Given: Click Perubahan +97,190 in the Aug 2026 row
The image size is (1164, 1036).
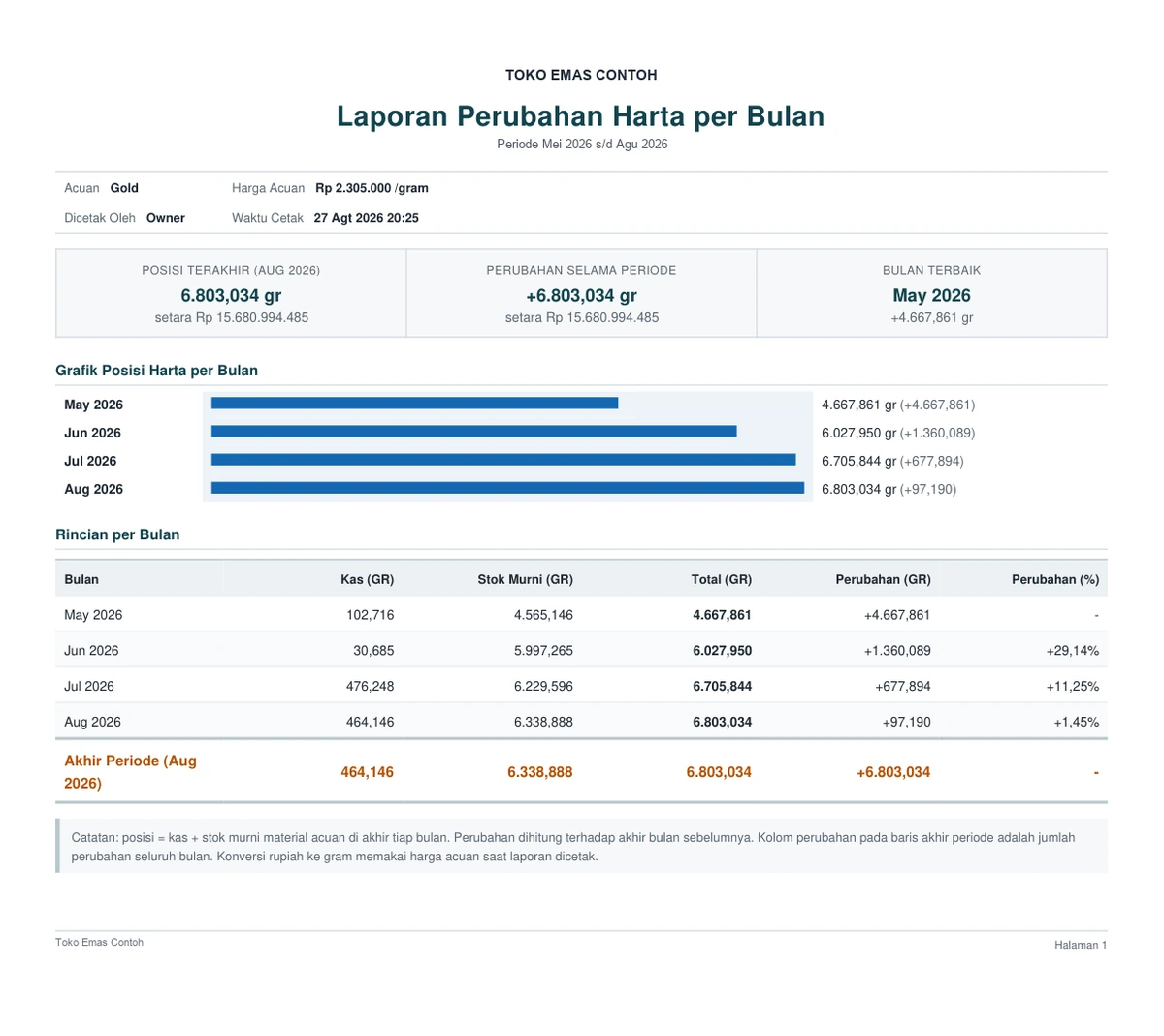Looking at the screenshot, I should [906, 722].
